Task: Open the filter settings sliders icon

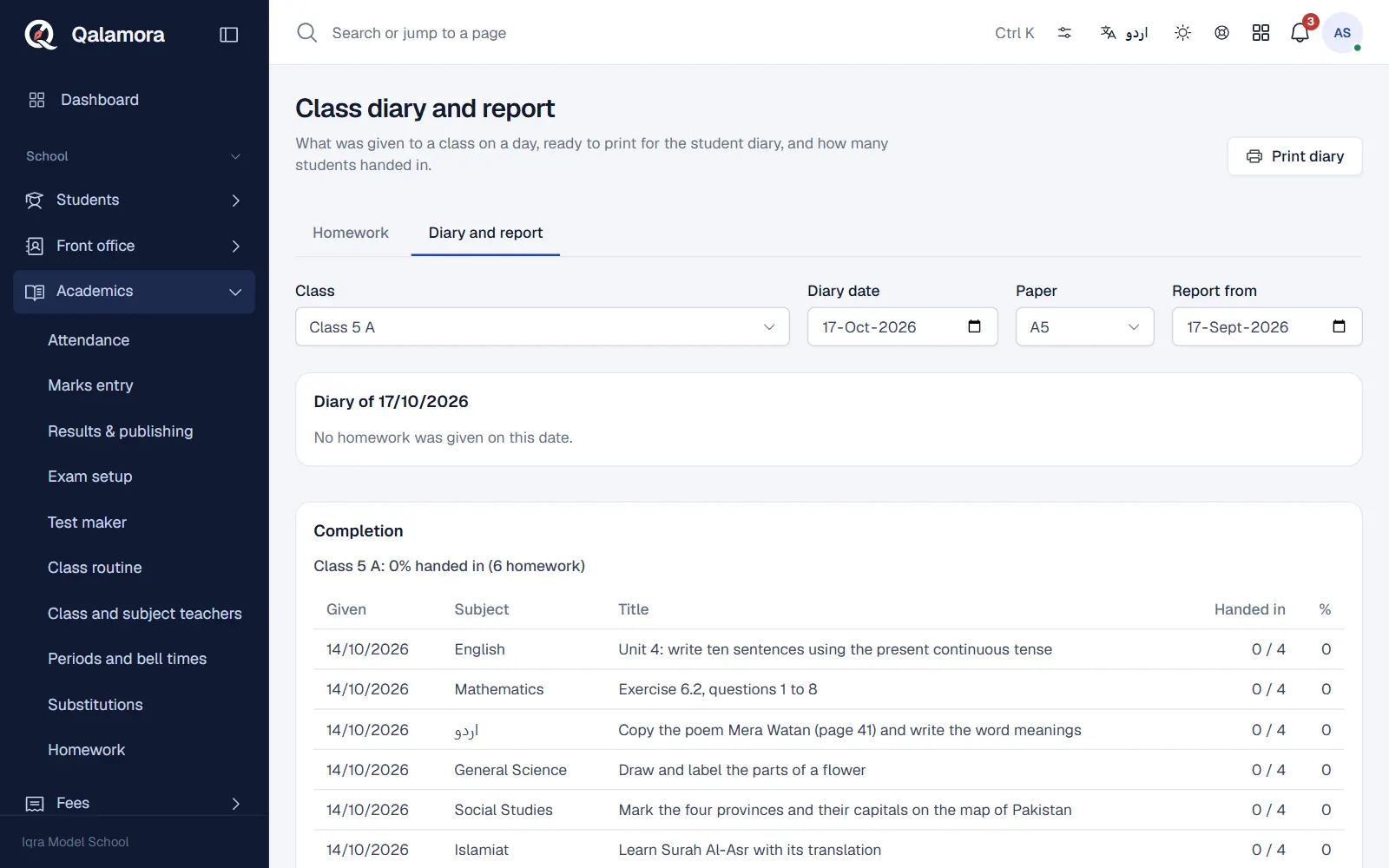Action: pos(1064,33)
